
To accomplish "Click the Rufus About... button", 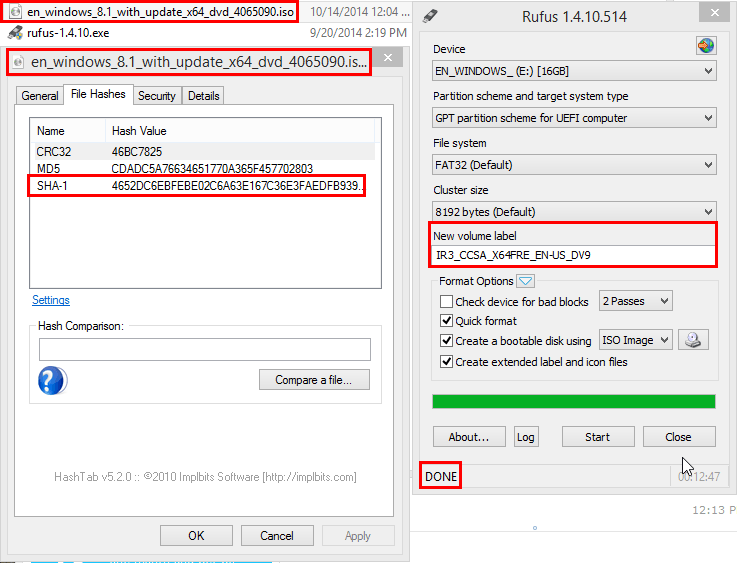I will coord(469,437).
